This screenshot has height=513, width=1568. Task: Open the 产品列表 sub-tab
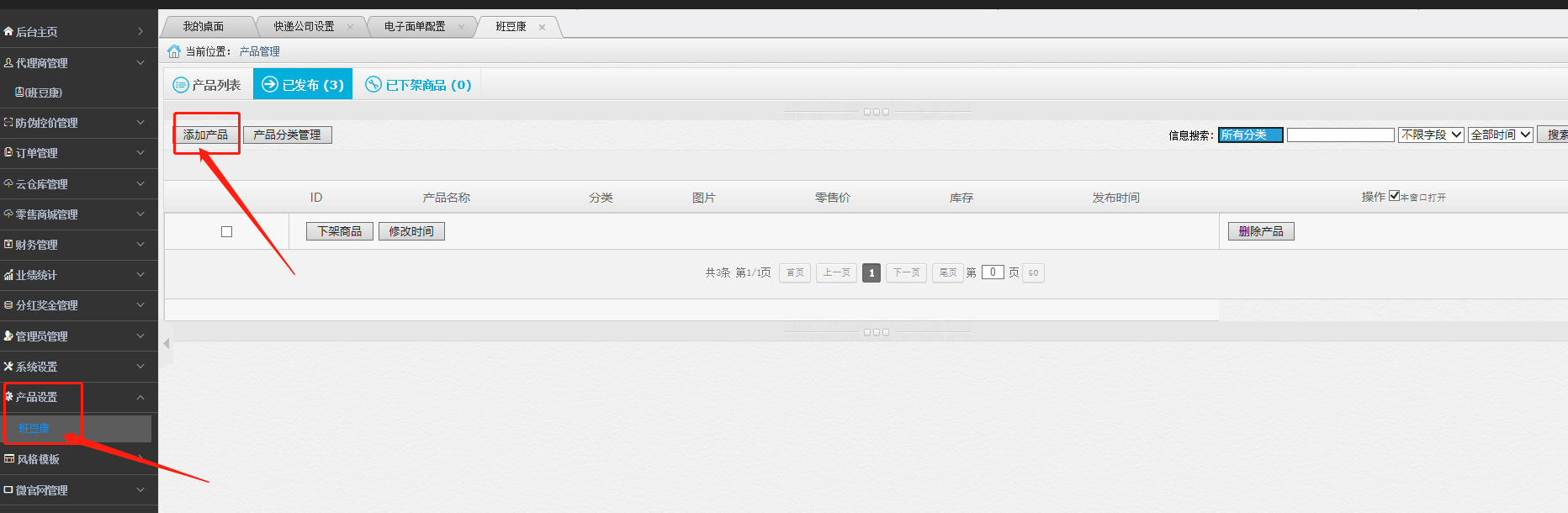(207, 85)
